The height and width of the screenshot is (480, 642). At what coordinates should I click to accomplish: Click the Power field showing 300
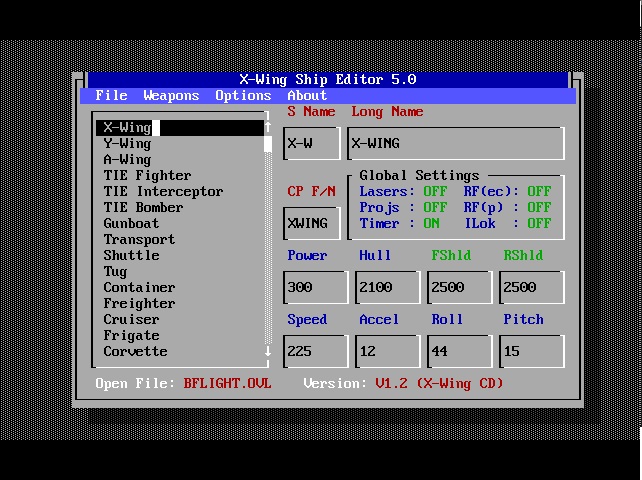316,287
